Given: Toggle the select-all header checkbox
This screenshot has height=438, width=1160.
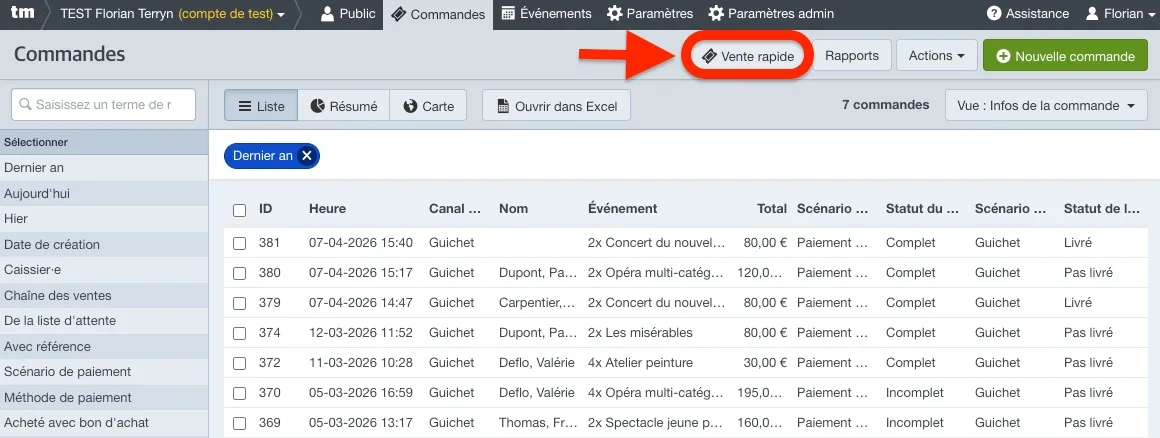Looking at the screenshot, I should 239,210.
